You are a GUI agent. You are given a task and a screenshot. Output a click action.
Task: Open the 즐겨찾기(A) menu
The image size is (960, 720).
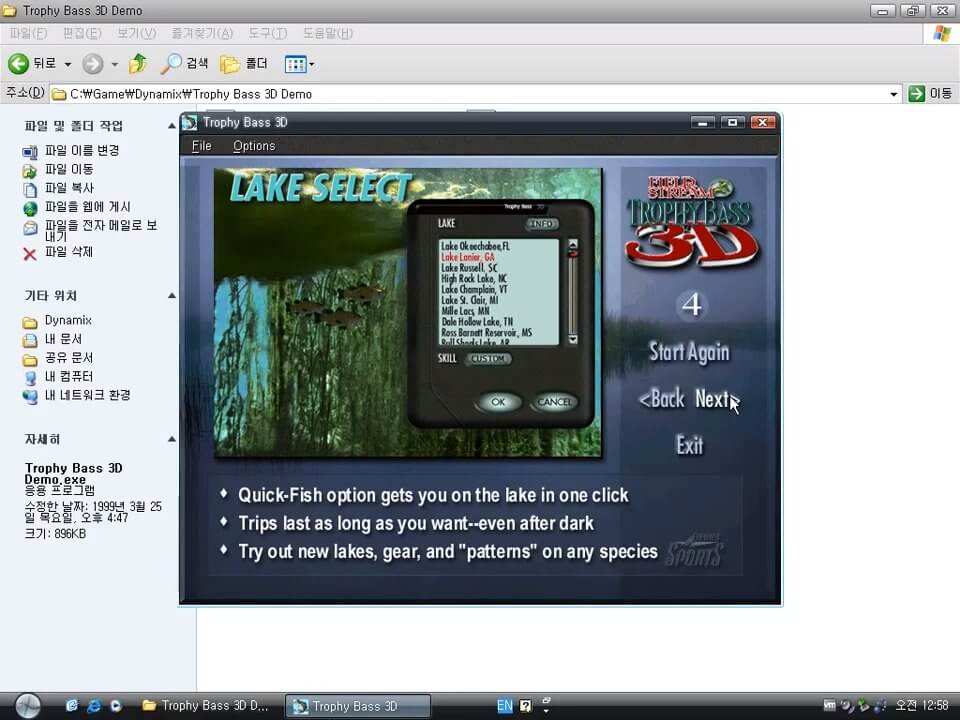point(203,34)
